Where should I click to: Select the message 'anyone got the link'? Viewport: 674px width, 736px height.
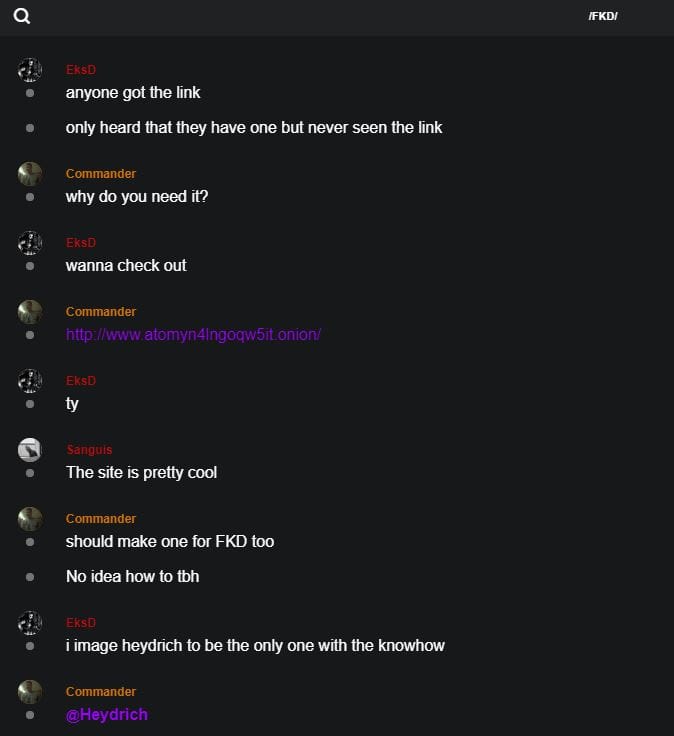pos(133,93)
